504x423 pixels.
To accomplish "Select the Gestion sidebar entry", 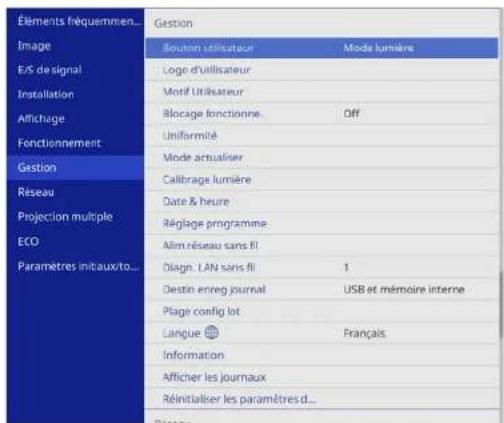I will 75,167.
